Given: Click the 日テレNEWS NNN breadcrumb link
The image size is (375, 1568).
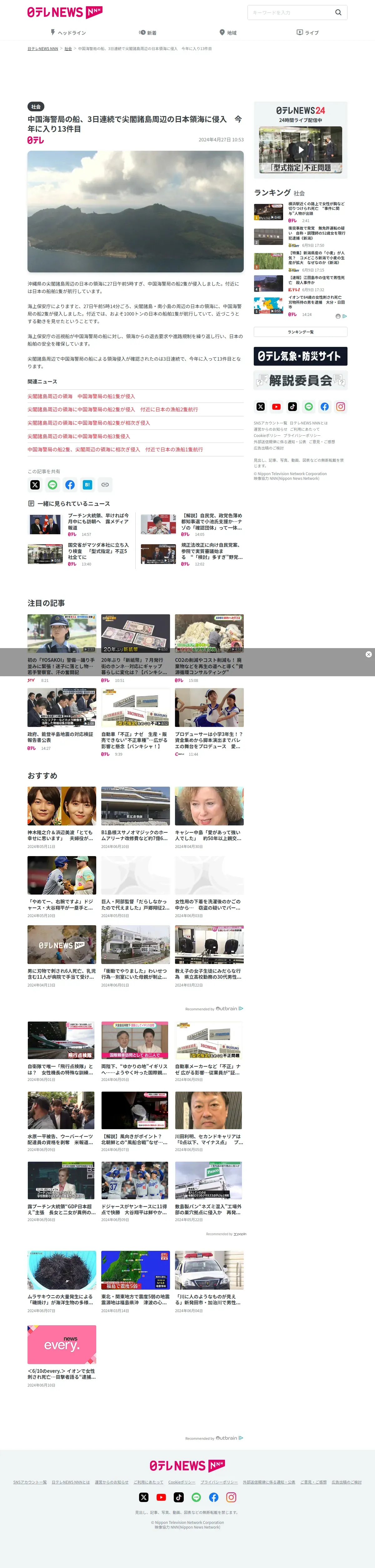Looking at the screenshot, I should [x=42, y=49].
